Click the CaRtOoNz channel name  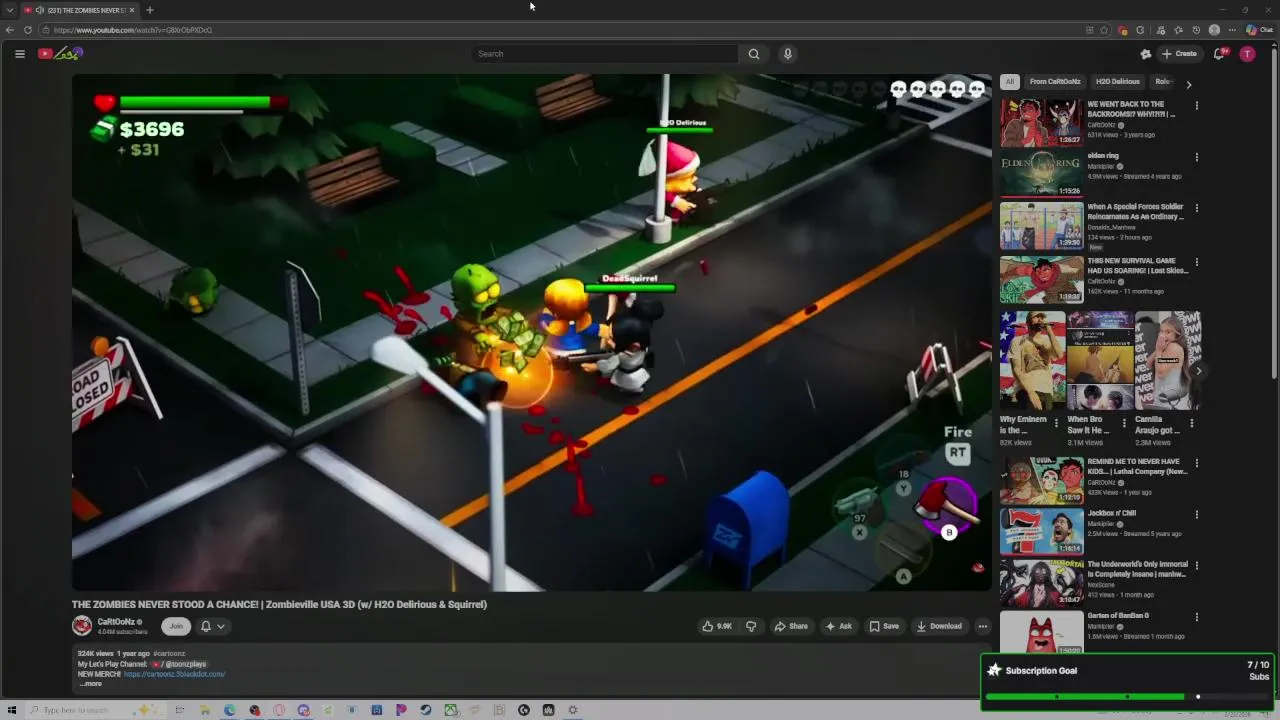116,622
